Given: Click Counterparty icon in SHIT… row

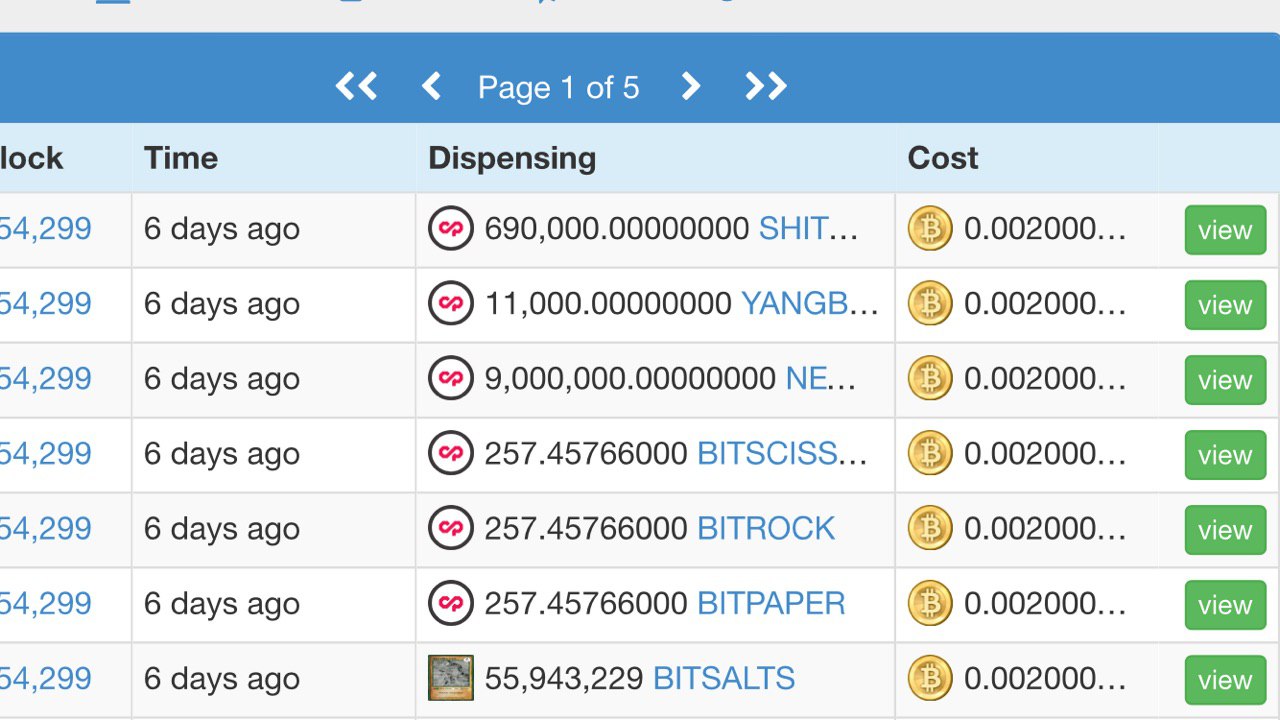Looking at the screenshot, I should point(451,229).
